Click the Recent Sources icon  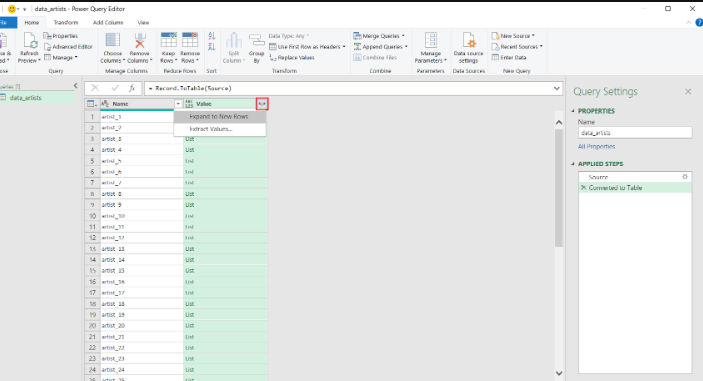495,47
